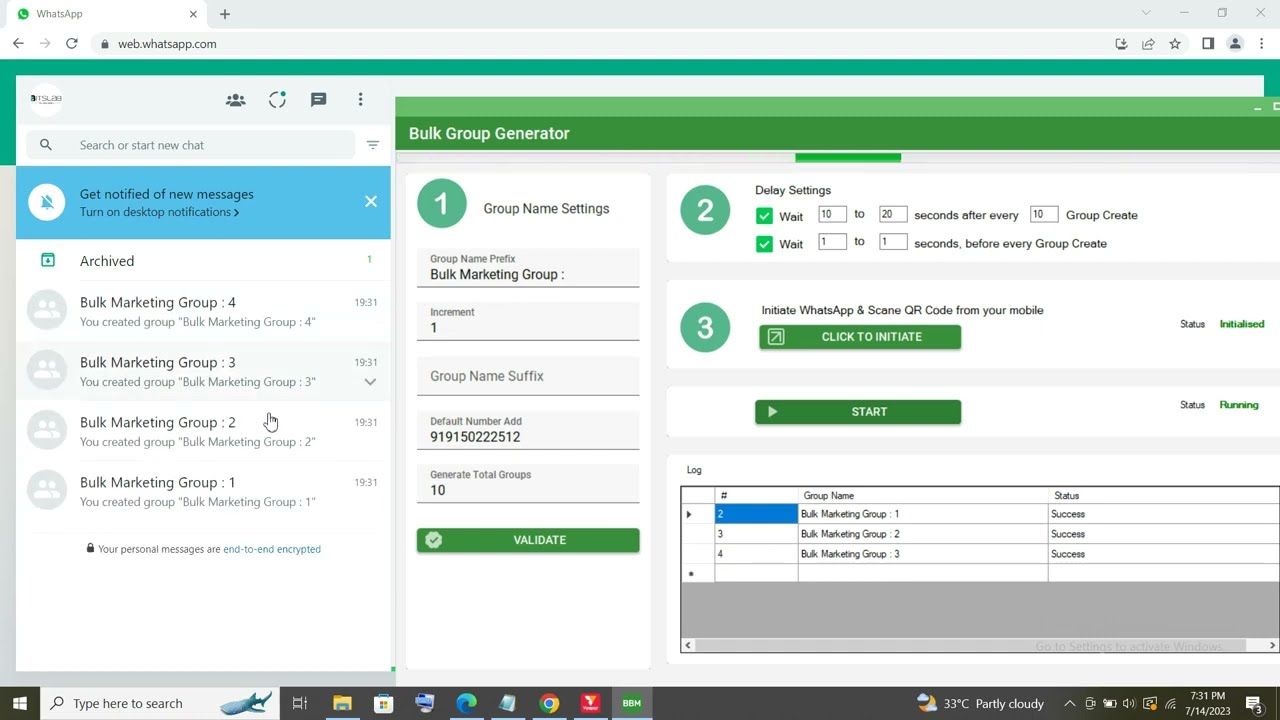Toggle wait after every Group Create checkbox
1280x720 pixels.
(x=765, y=216)
